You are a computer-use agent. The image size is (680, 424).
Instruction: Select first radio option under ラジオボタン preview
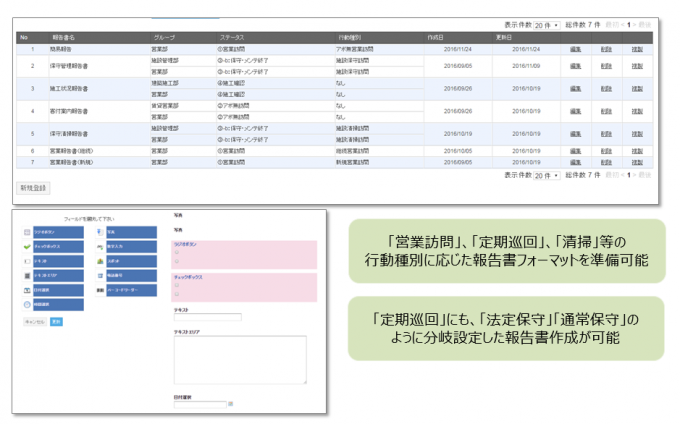[177, 252]
